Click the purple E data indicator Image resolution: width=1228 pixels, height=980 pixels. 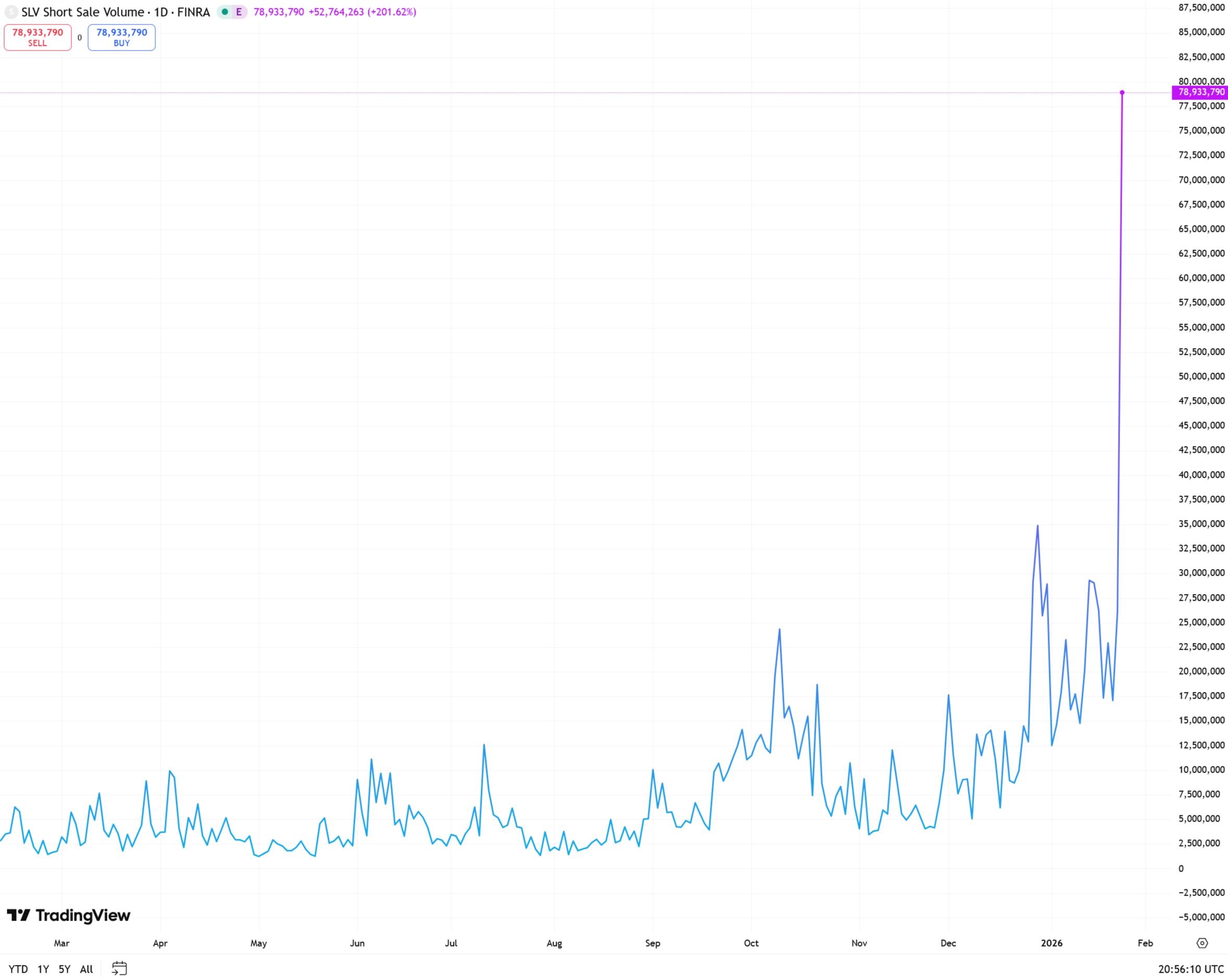(239, 12)
